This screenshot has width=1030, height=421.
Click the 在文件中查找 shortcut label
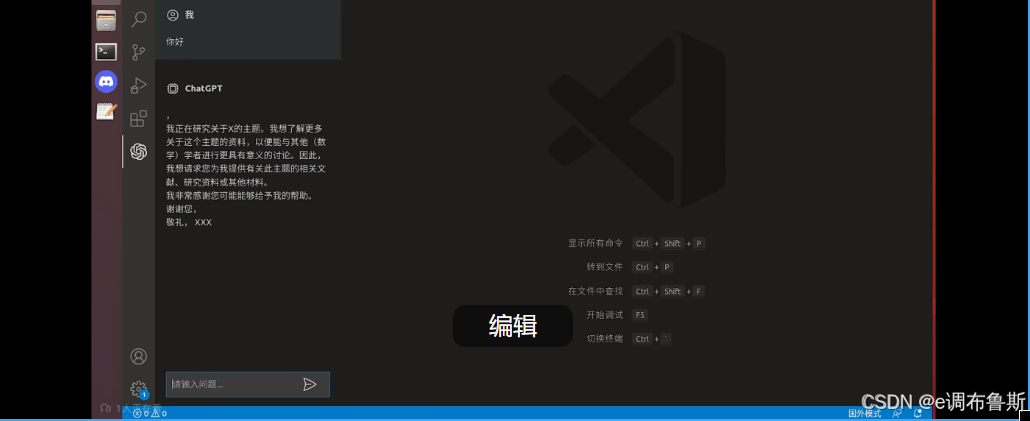595,291
